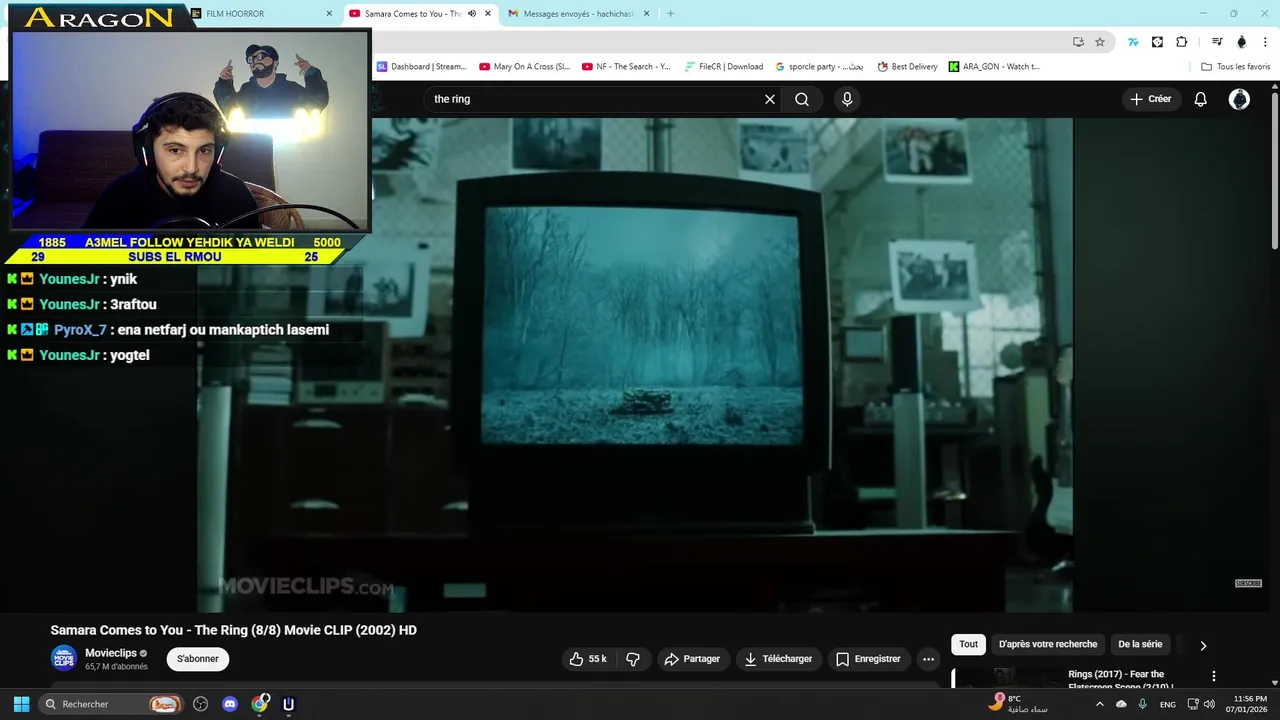Open the sporcle party bookmark
This screenshot has width=1280, height=720.
click(819, 67)
